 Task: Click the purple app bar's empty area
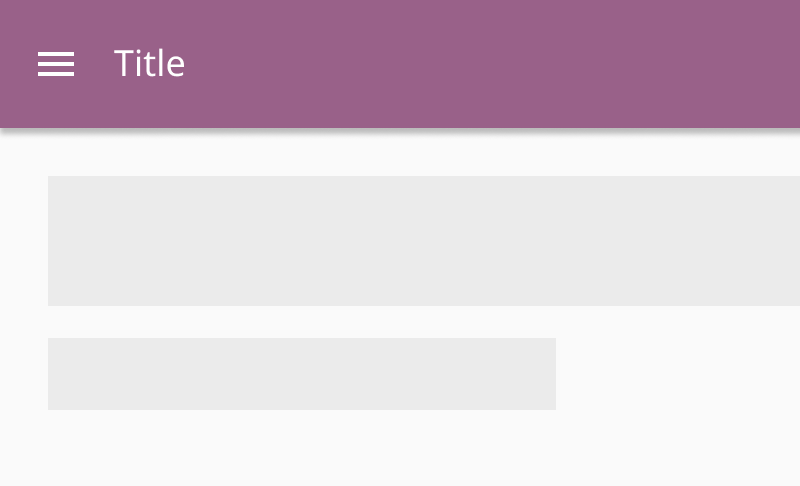500,64
